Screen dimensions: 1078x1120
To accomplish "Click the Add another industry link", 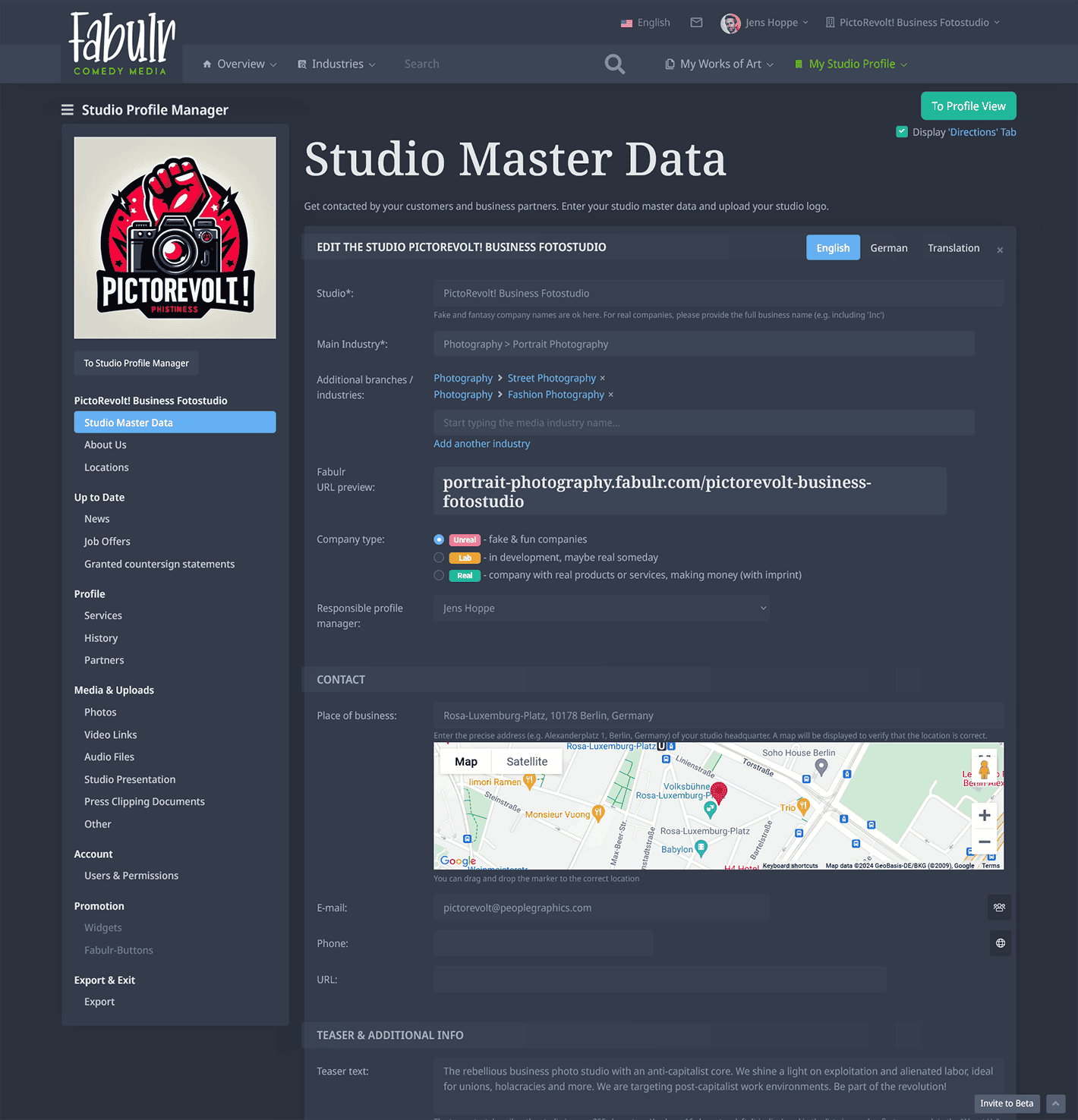I will pos(481,443).
